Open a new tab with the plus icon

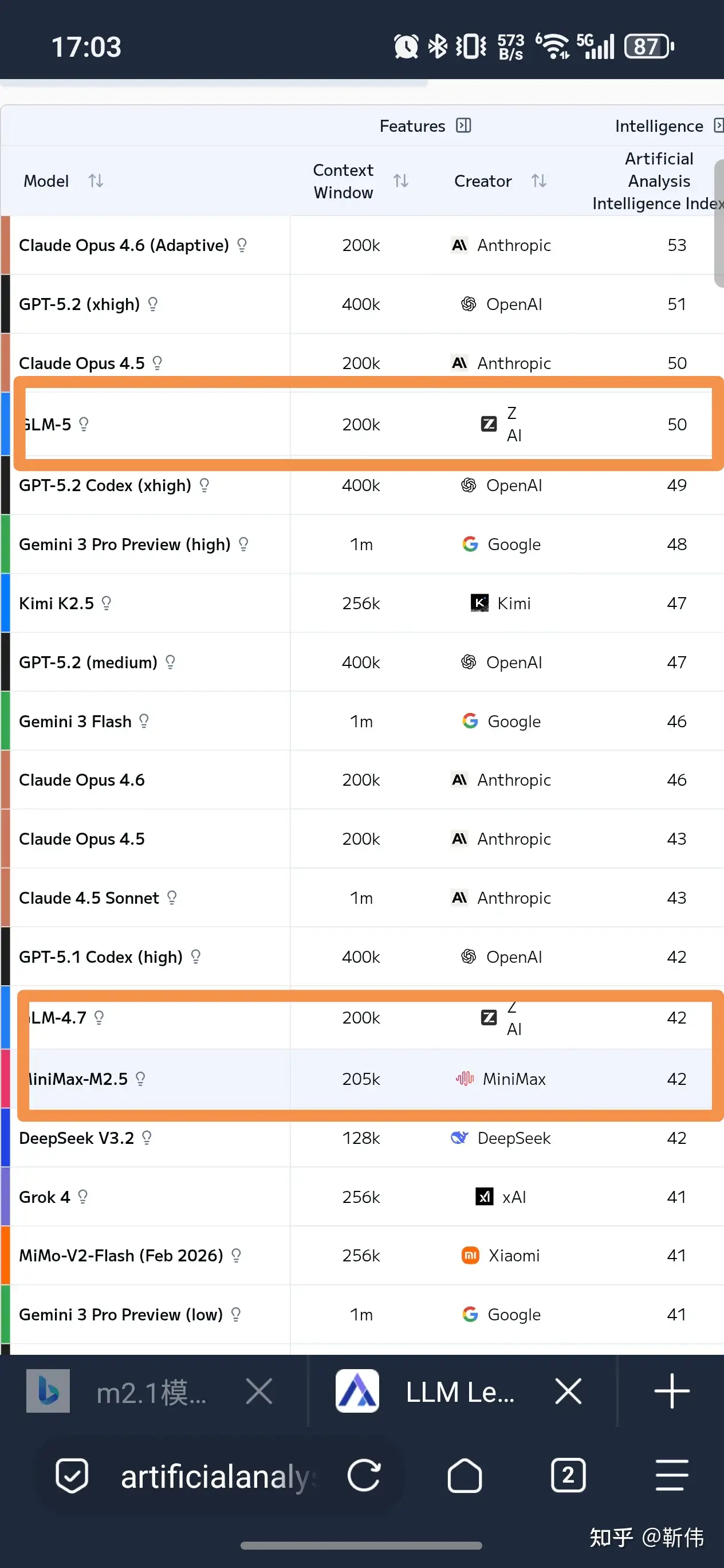pyautogui.click(x=672, y=1391)
